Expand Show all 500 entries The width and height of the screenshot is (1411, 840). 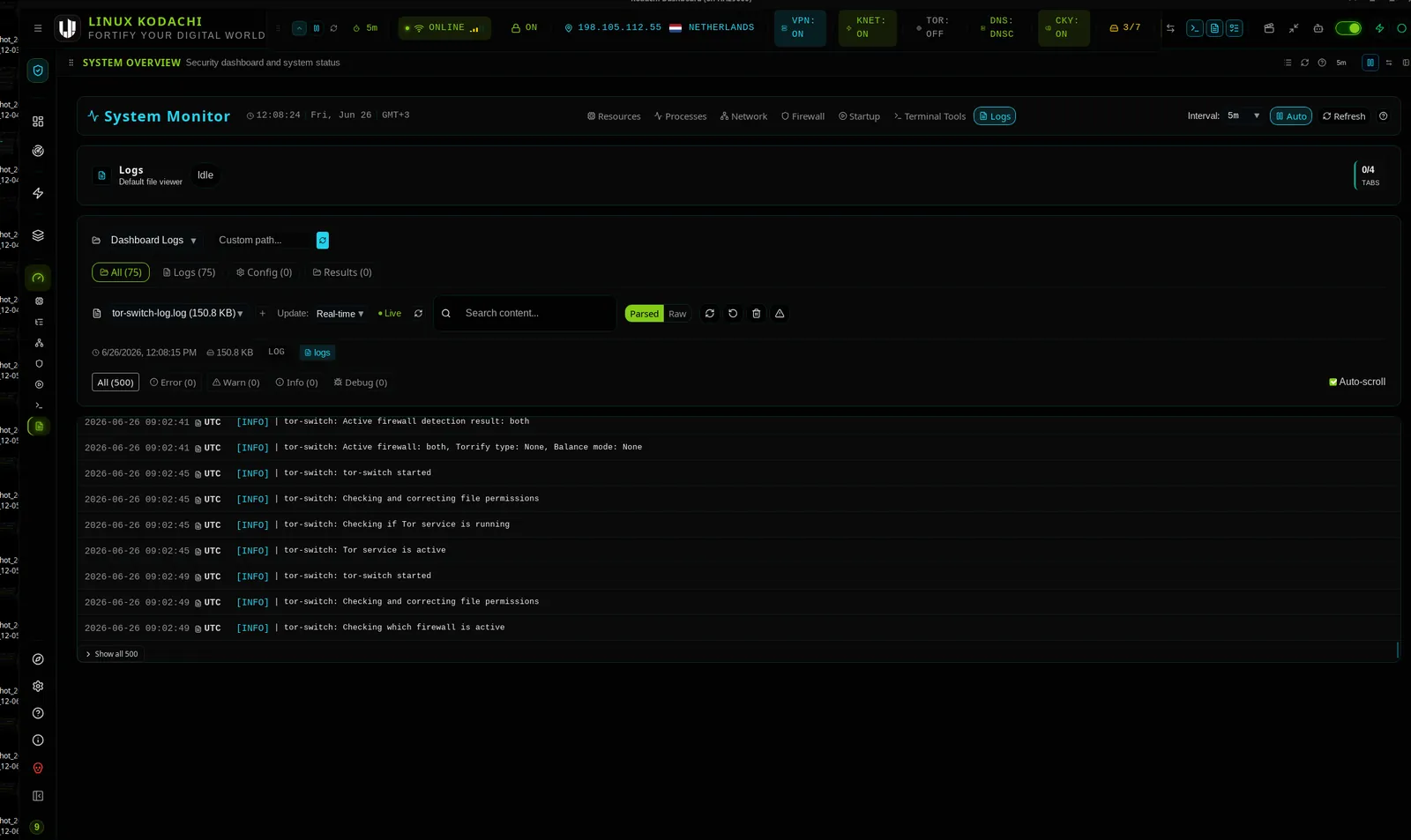click(112, 654)
